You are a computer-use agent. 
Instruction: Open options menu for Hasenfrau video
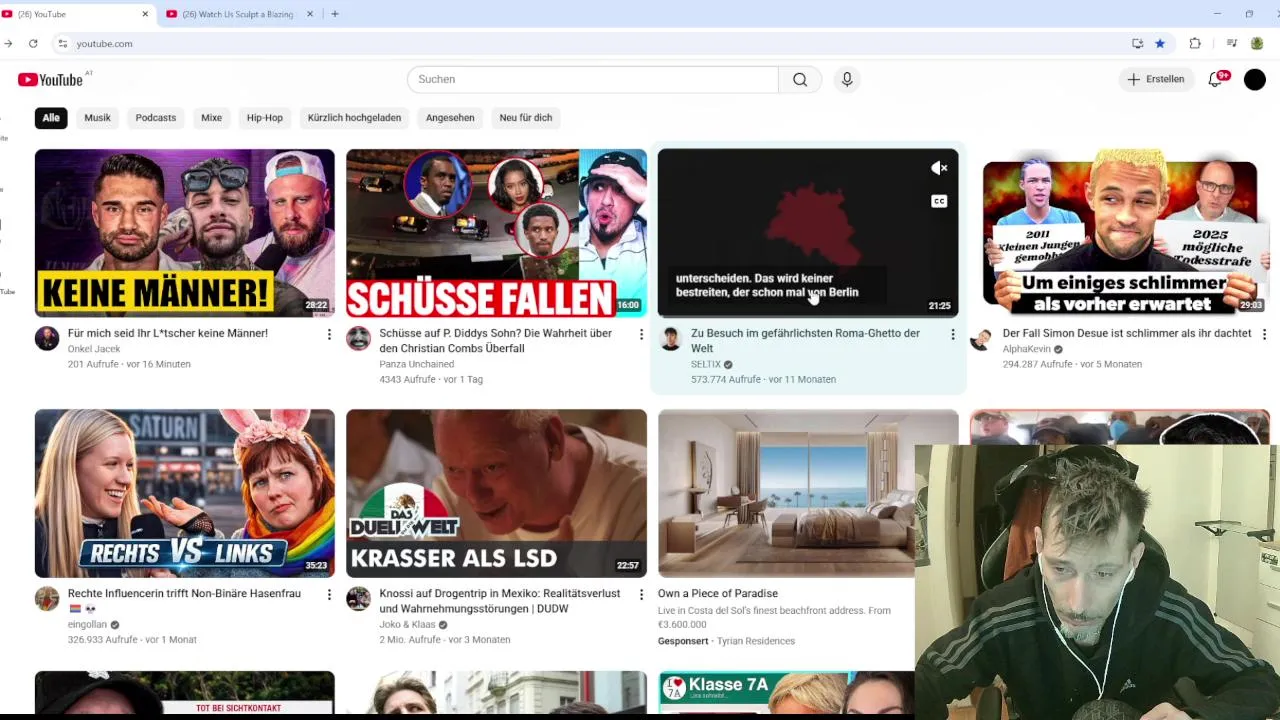tap(329, 594)
